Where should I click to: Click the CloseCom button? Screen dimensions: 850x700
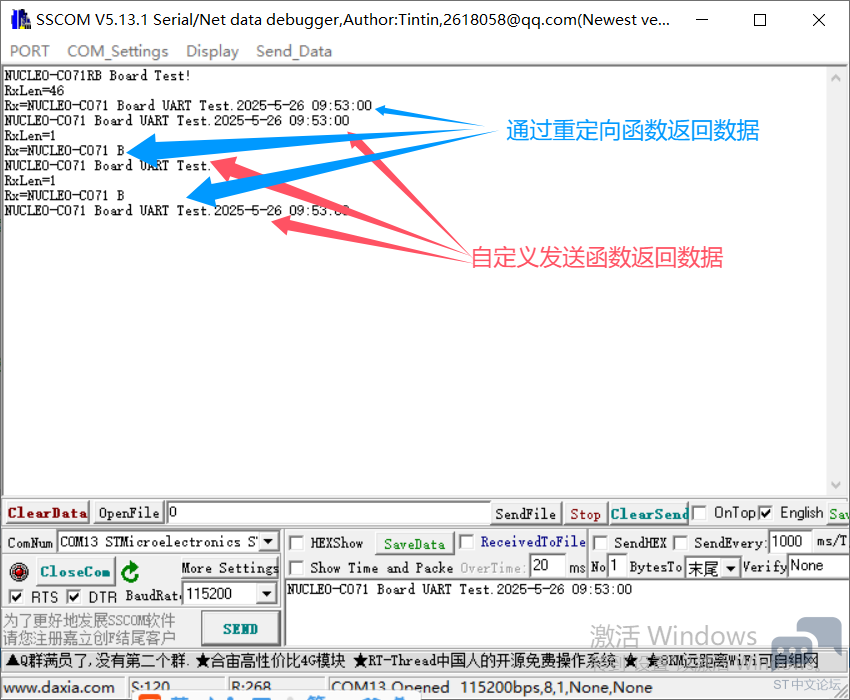coord(75,571)
